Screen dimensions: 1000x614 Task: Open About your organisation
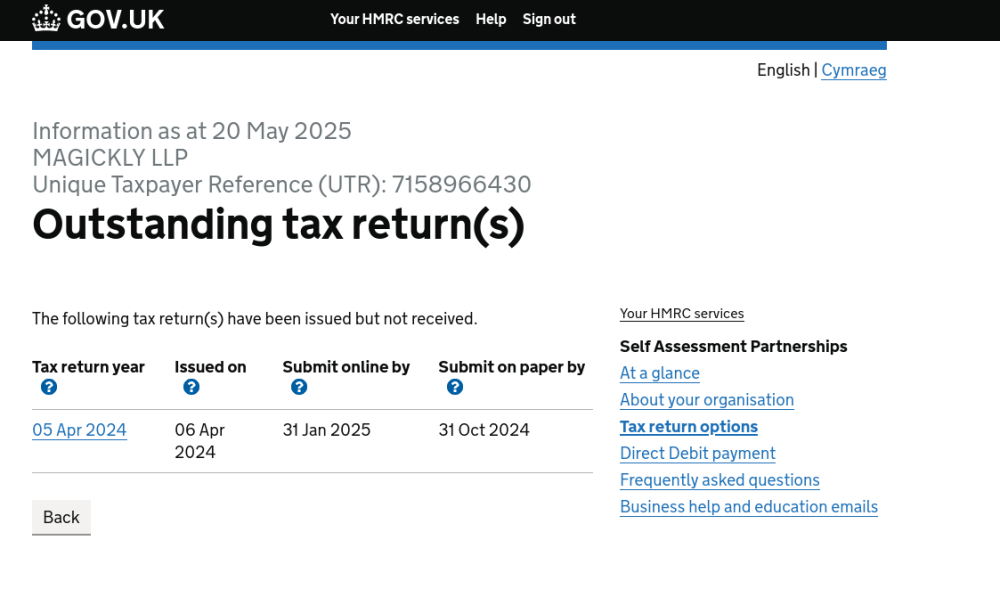point(706,400)
